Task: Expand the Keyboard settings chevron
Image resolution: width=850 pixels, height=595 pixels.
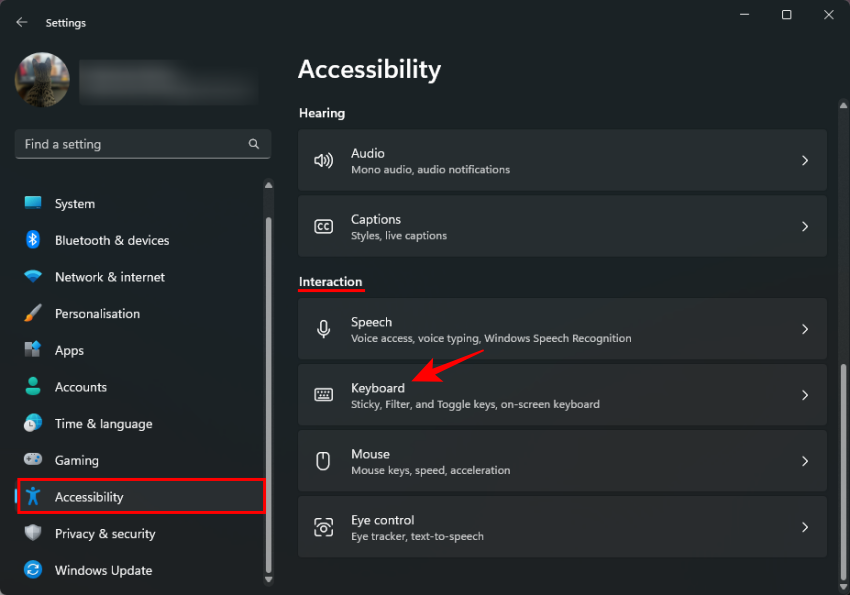Action: point(805,394)
